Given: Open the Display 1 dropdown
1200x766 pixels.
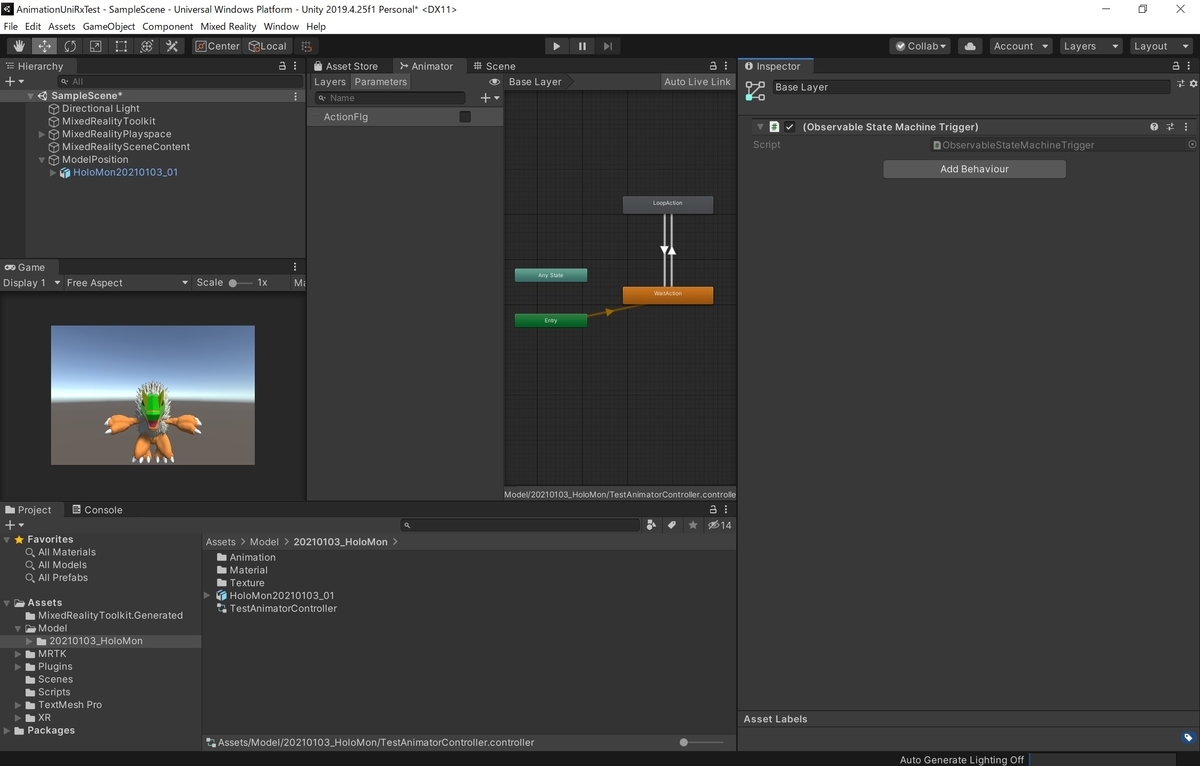Looking at the screenshot, I should [x=30, y=283].
